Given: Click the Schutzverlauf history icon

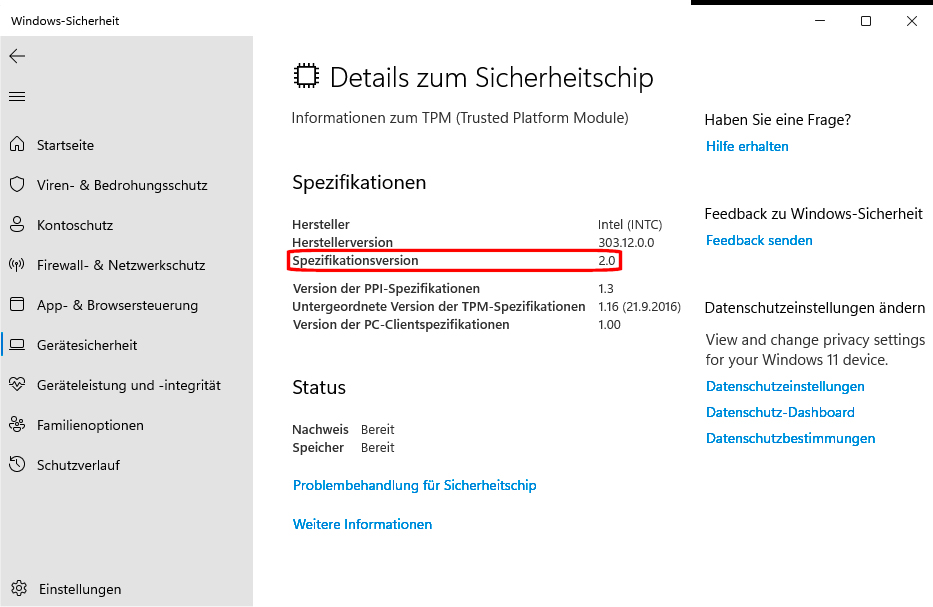Looking at the screenshot, I should pyautogui.click(x=17, y=465).
